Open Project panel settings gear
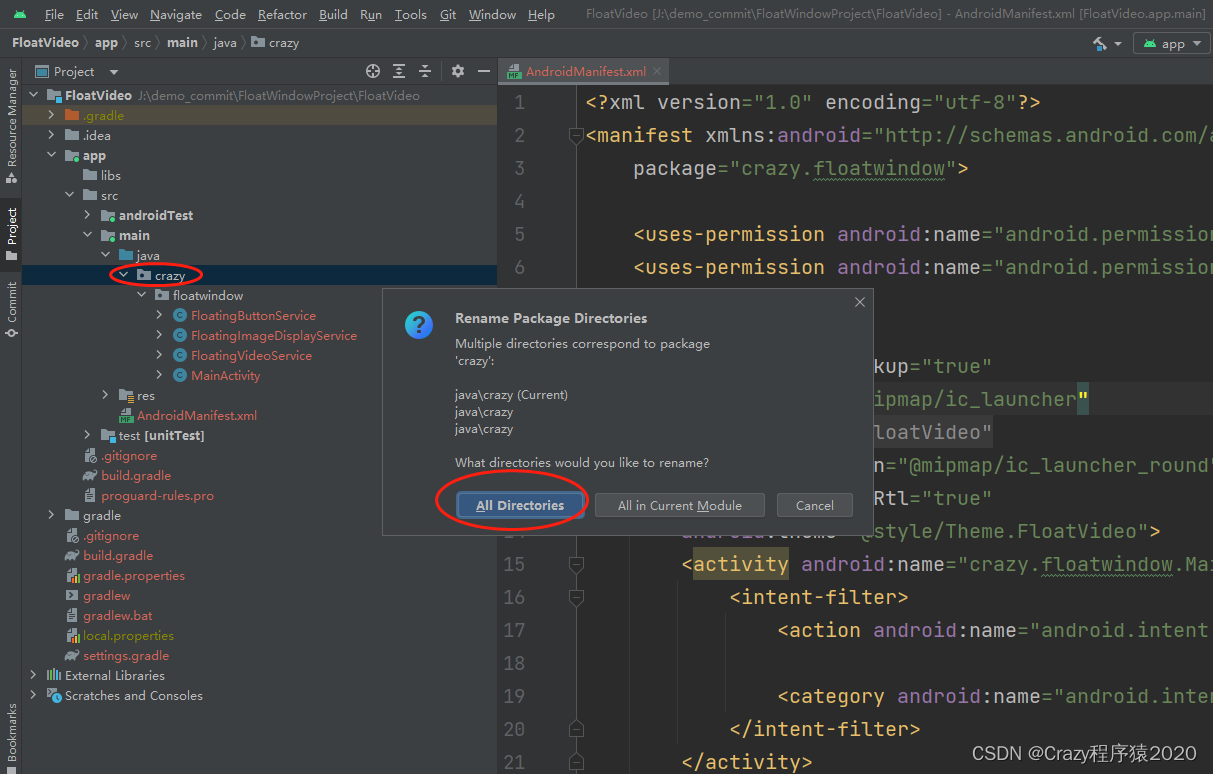The width and height of the screenshot is (1213, 774). [458, 71]
